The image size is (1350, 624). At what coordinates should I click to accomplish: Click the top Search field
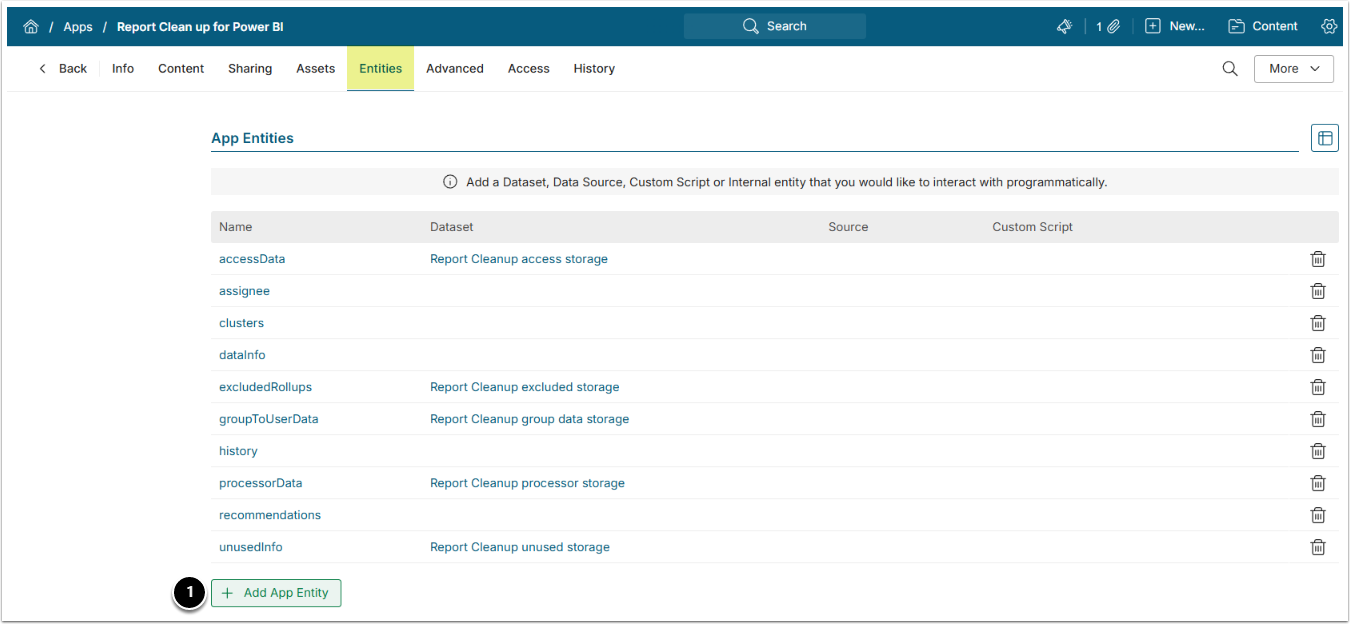coord(775,27)
